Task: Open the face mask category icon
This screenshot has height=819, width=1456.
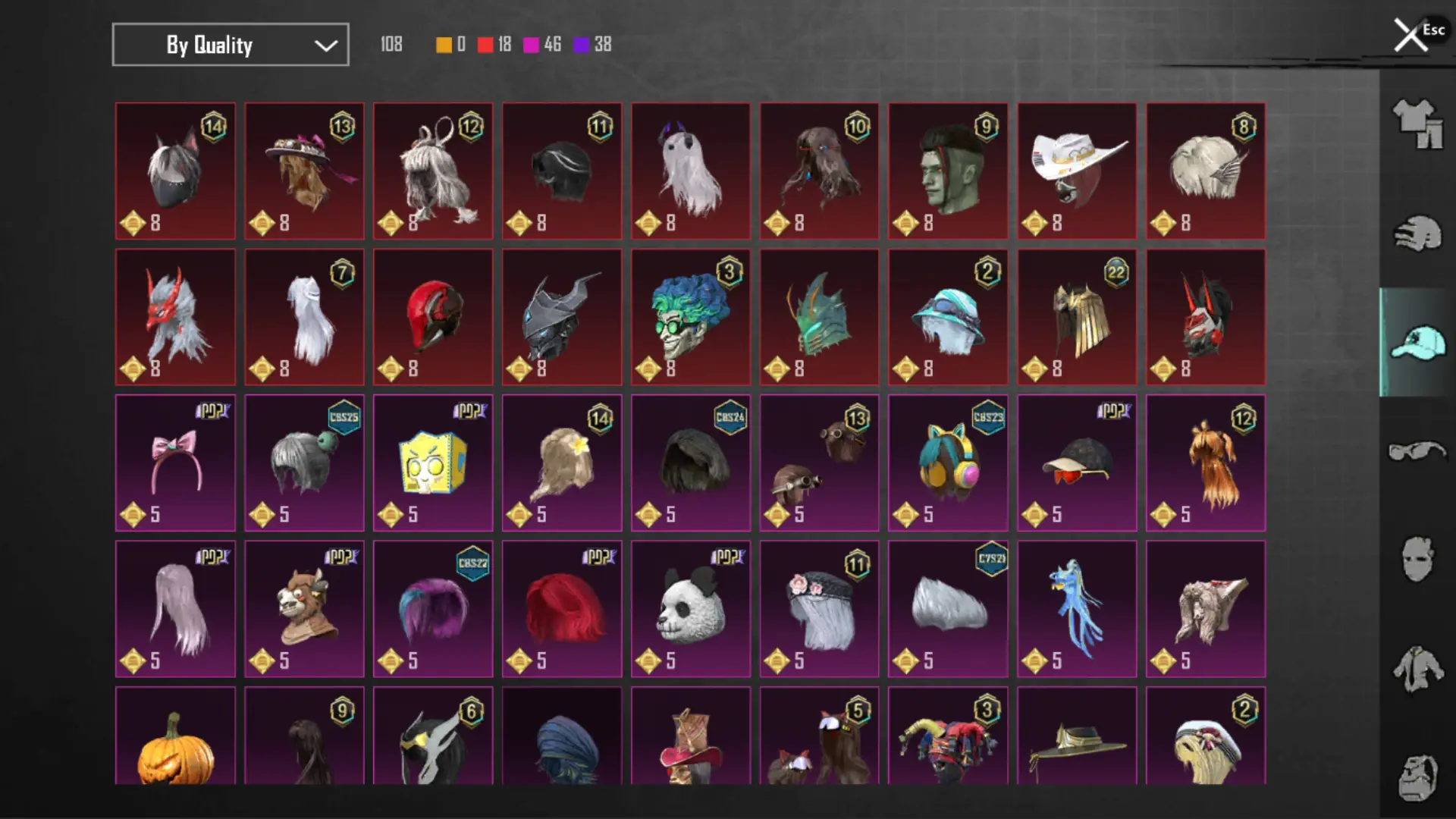Action: [1417, 559]
